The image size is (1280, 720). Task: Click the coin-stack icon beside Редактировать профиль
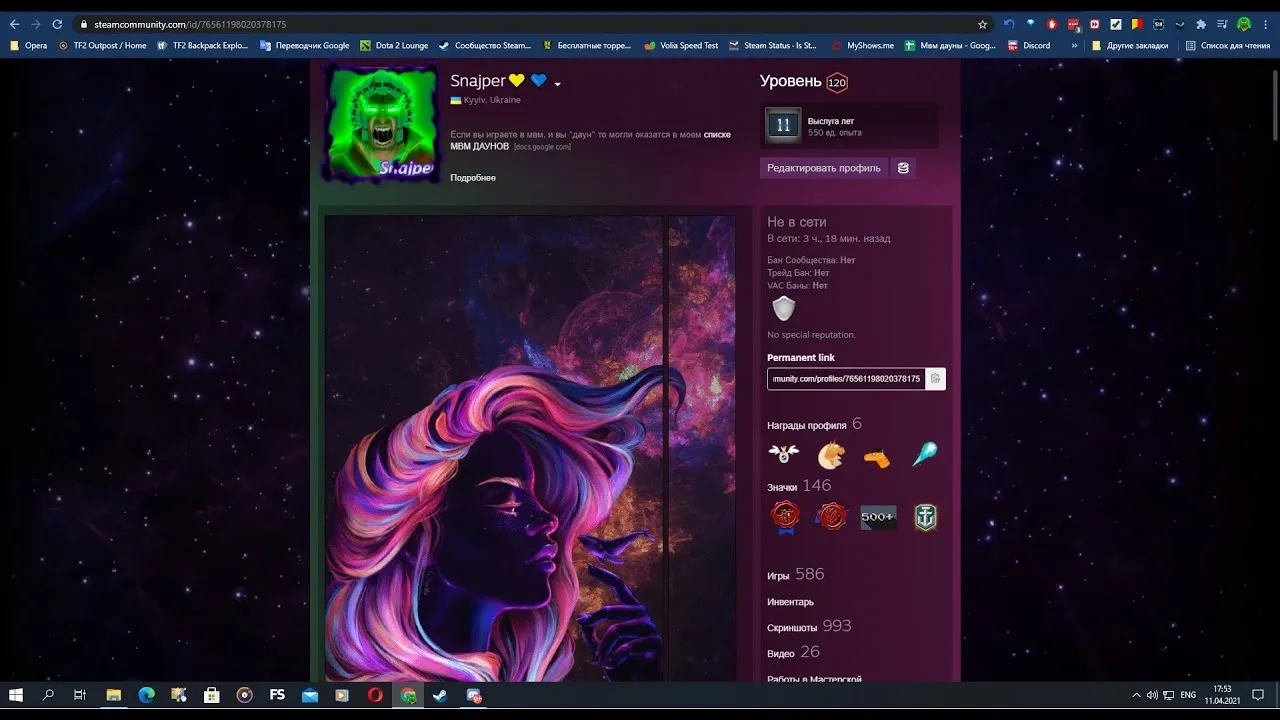coord(903,168)
